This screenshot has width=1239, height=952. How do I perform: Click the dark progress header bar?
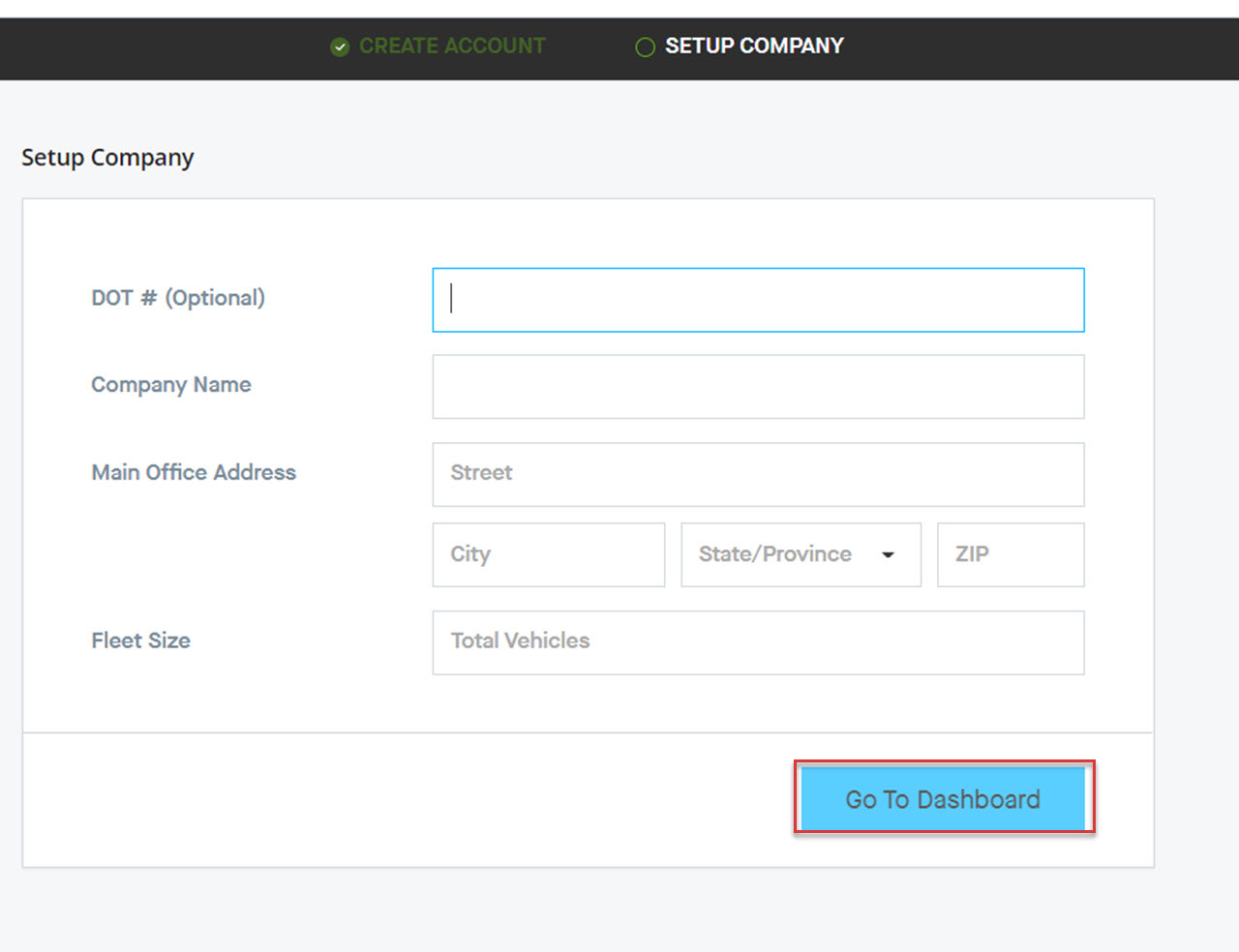(x=1016, y=48)
